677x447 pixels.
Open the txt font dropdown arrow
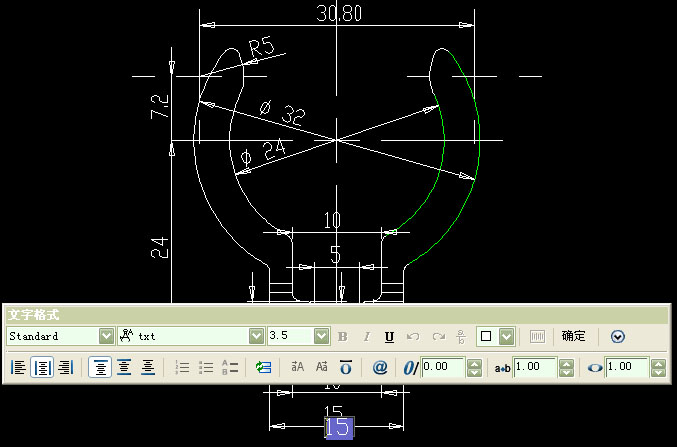[x=256, y=336]
